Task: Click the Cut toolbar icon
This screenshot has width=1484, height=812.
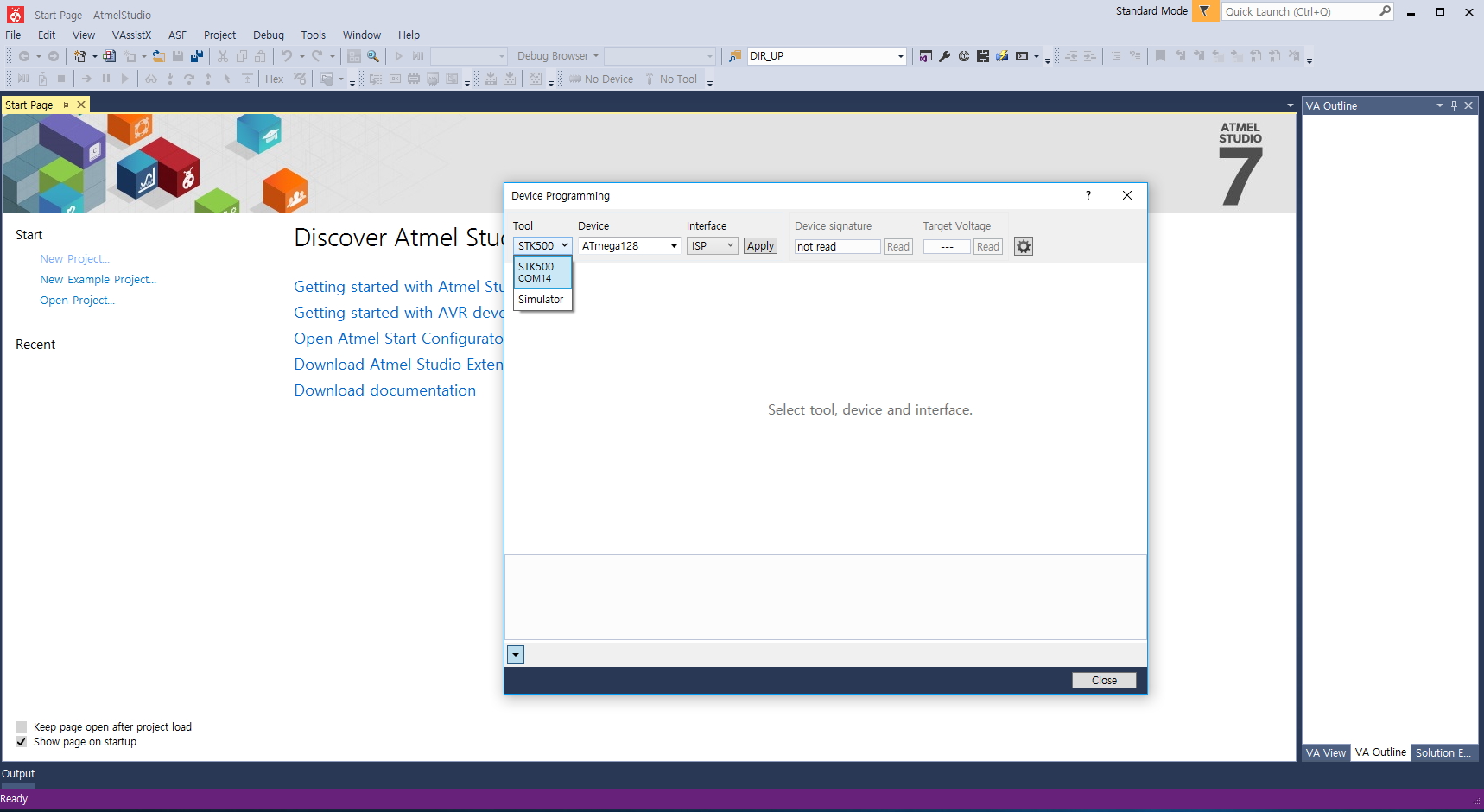Action: point(223,56)
